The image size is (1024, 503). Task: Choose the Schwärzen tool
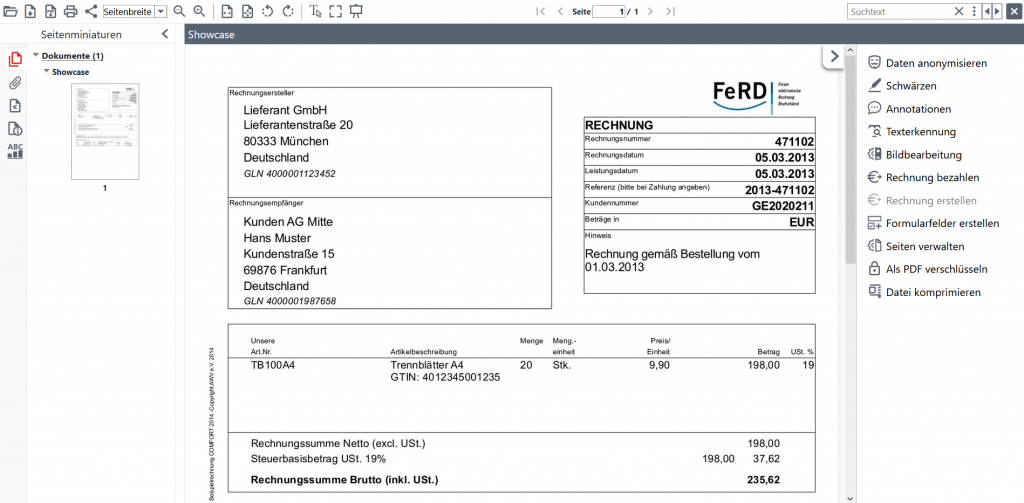click(x=902, y=86)
